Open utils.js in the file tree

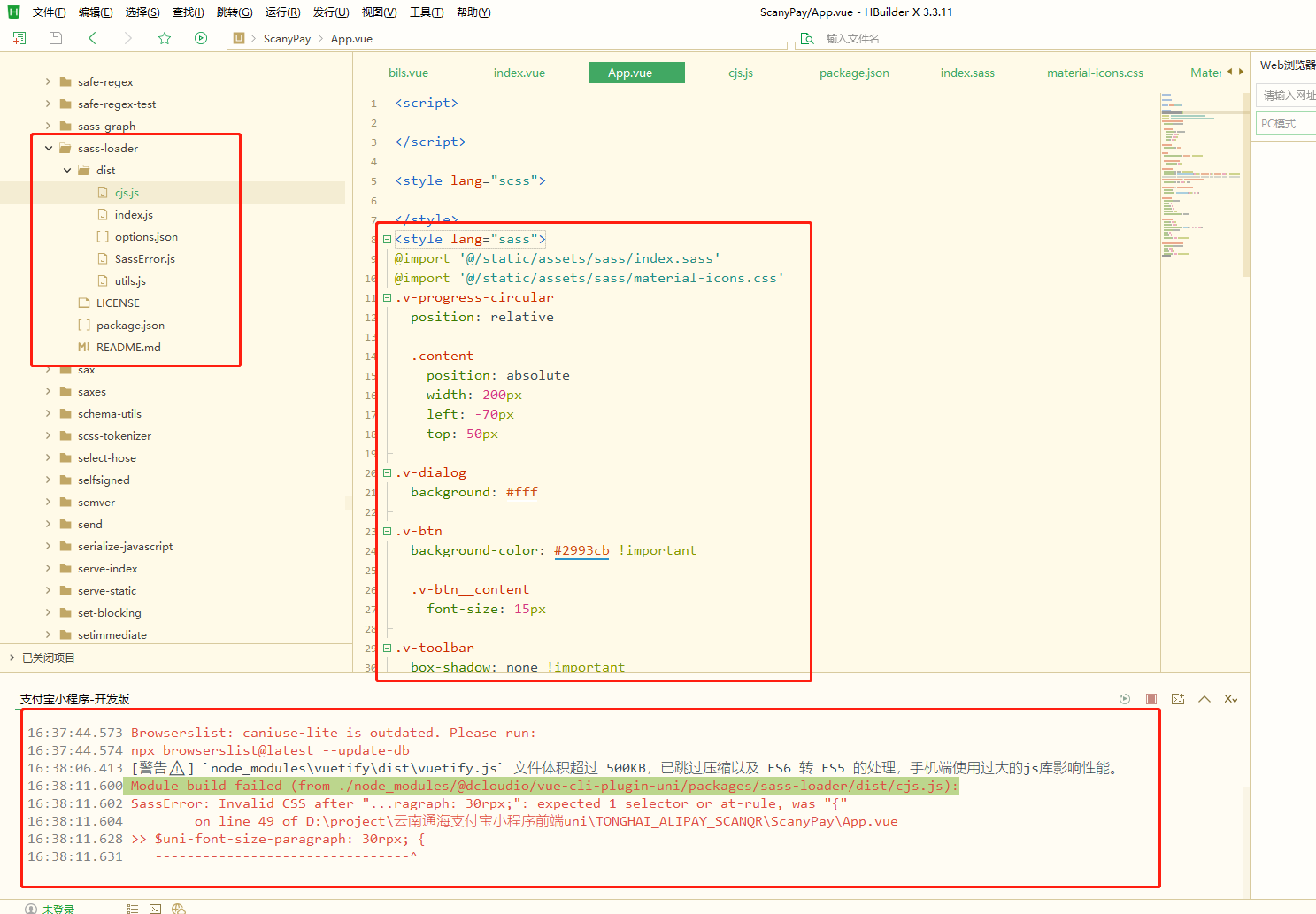[x=130, y=280]
